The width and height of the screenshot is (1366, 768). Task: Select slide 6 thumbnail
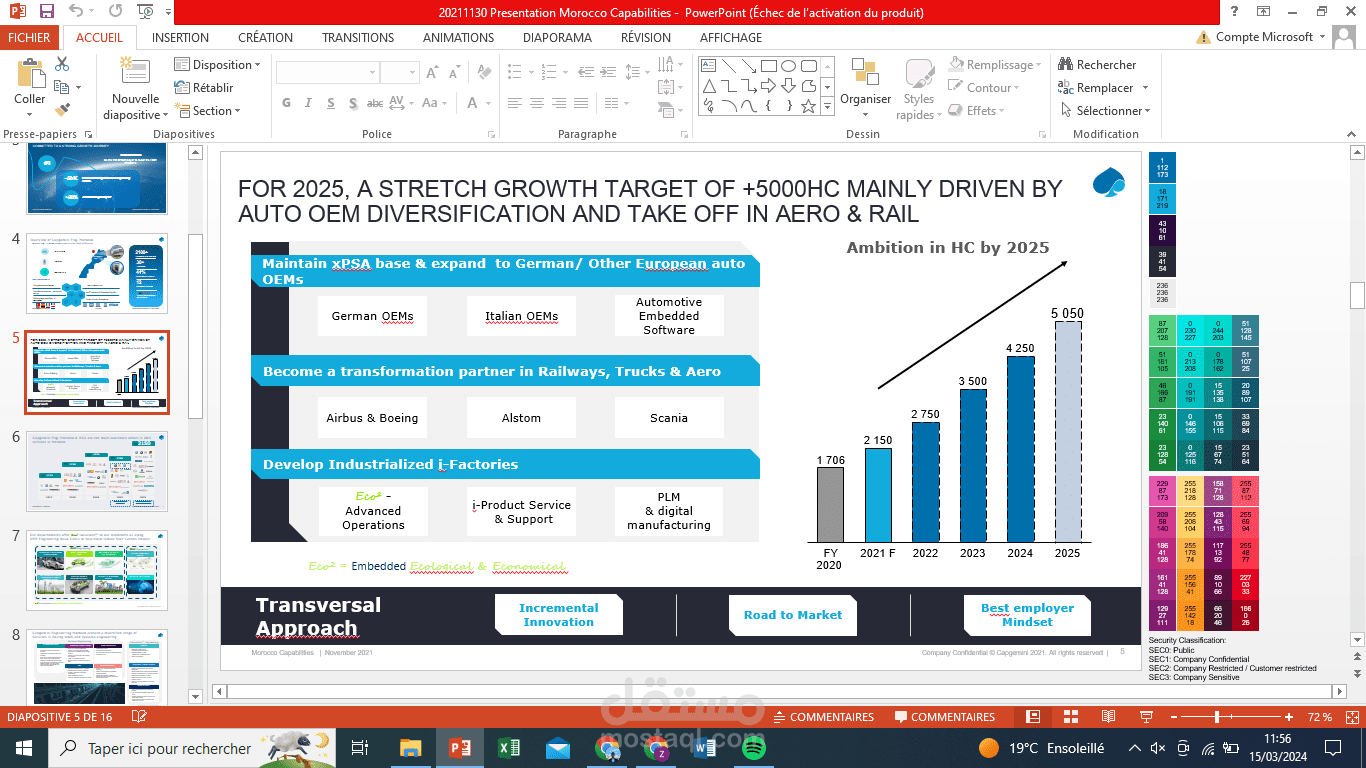coord(97,471)
